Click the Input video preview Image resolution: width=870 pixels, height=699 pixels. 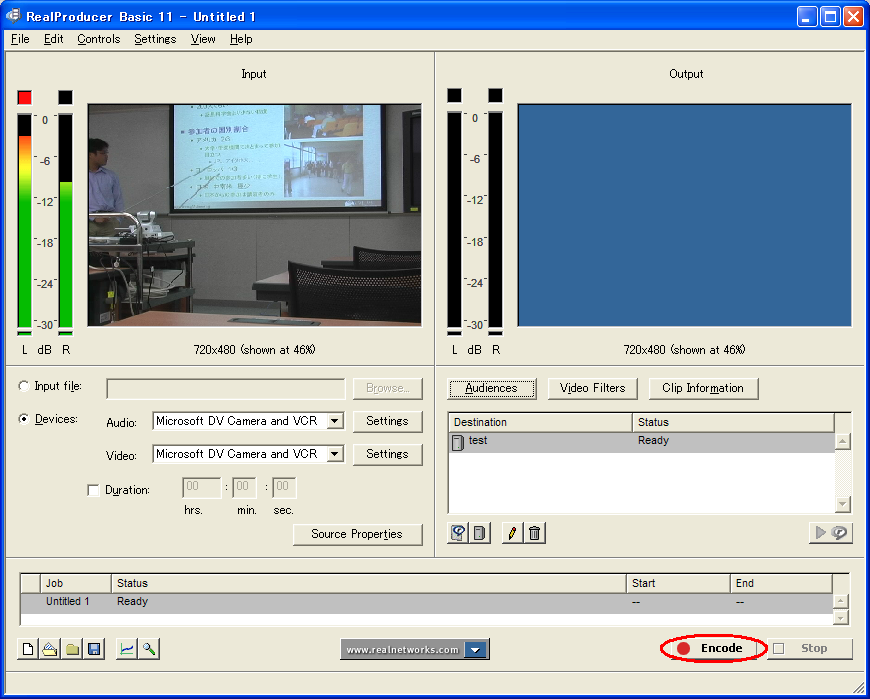point(255,215)
